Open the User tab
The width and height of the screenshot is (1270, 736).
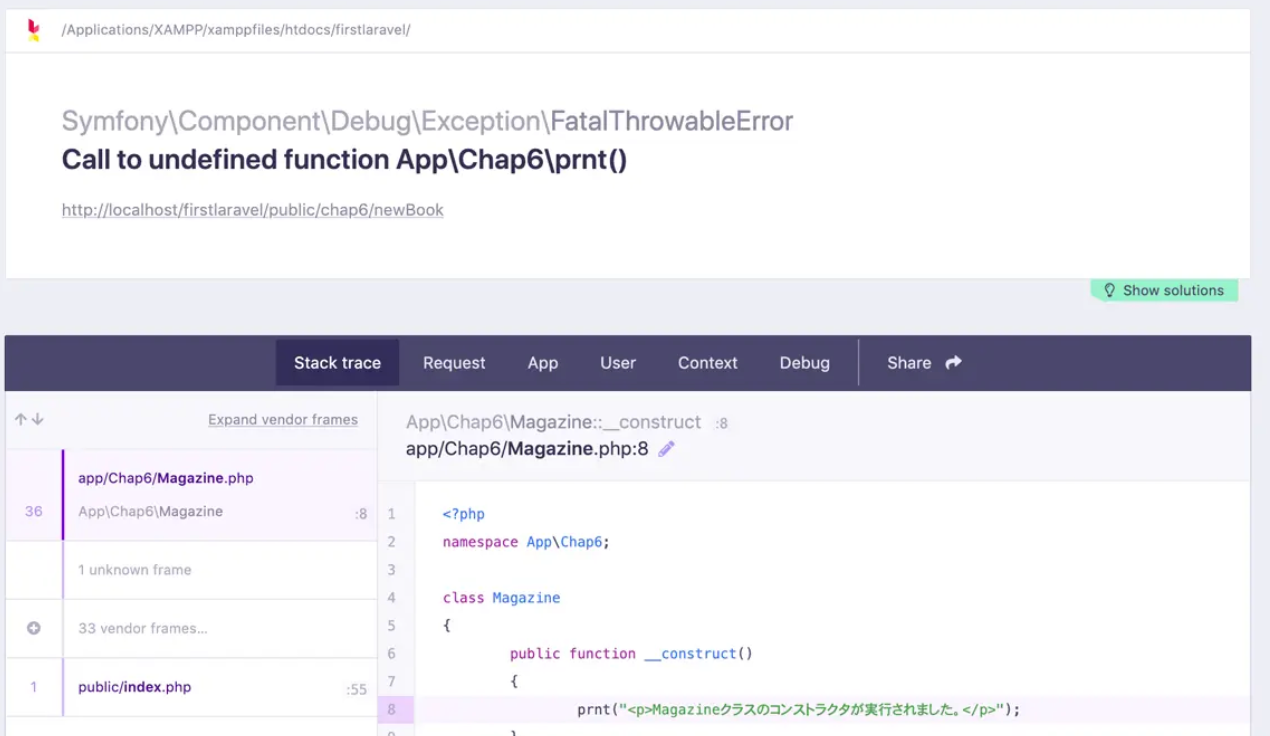point(618,362)
